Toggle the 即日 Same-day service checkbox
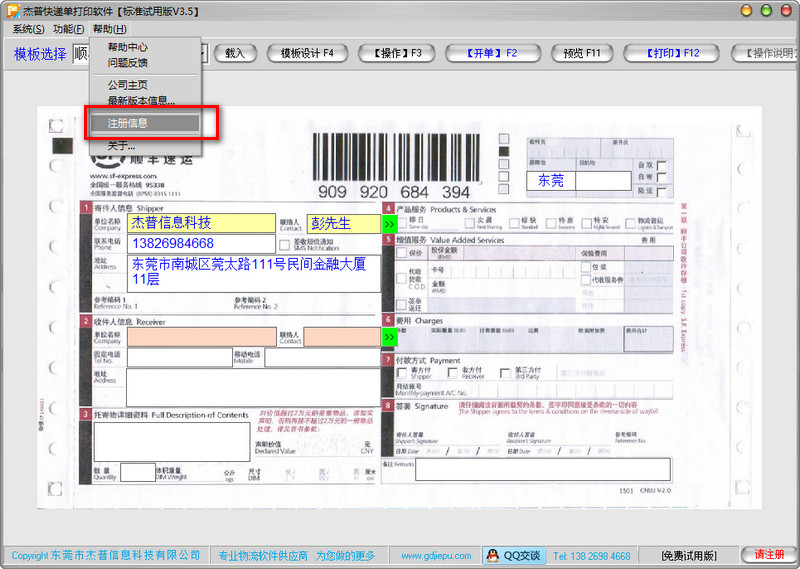Viewport: 800px width, 569px height. tap(402, 222)
